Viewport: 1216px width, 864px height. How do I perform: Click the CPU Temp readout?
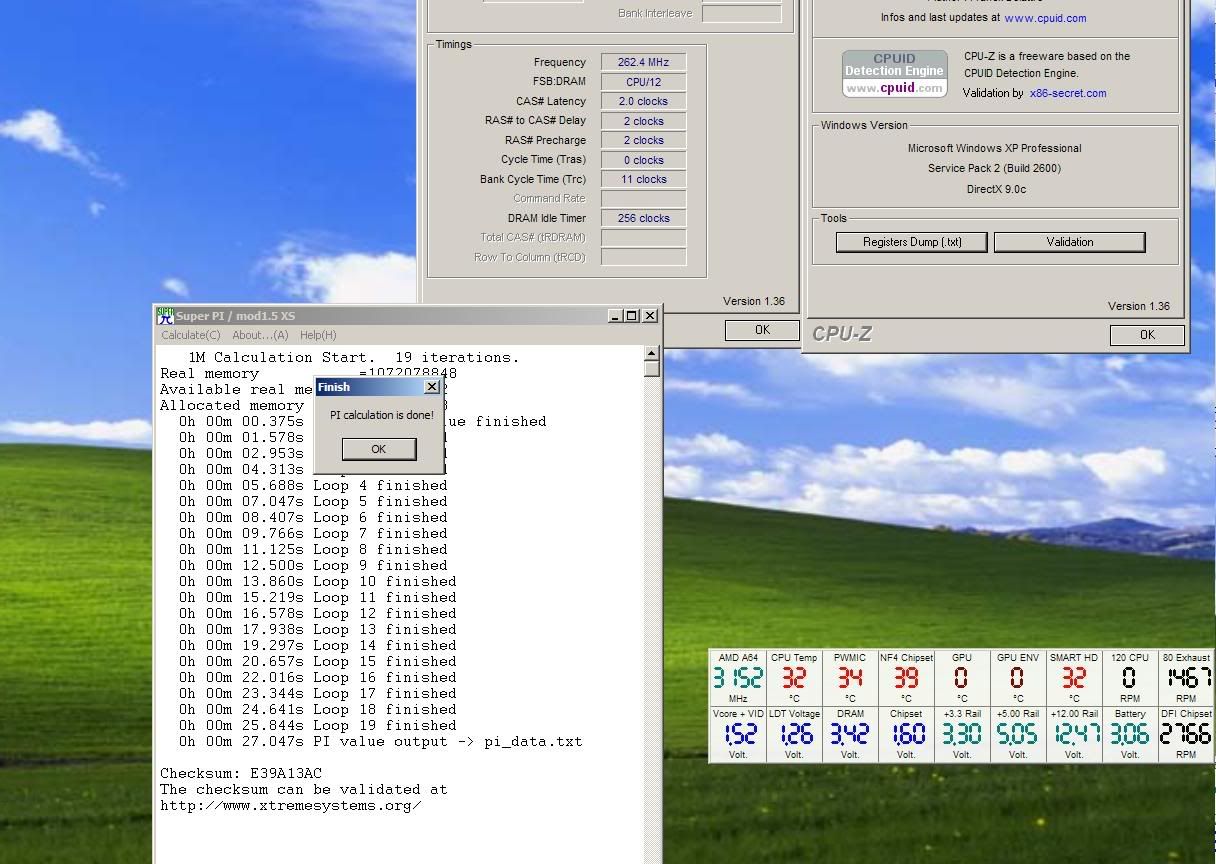(794, 678)
